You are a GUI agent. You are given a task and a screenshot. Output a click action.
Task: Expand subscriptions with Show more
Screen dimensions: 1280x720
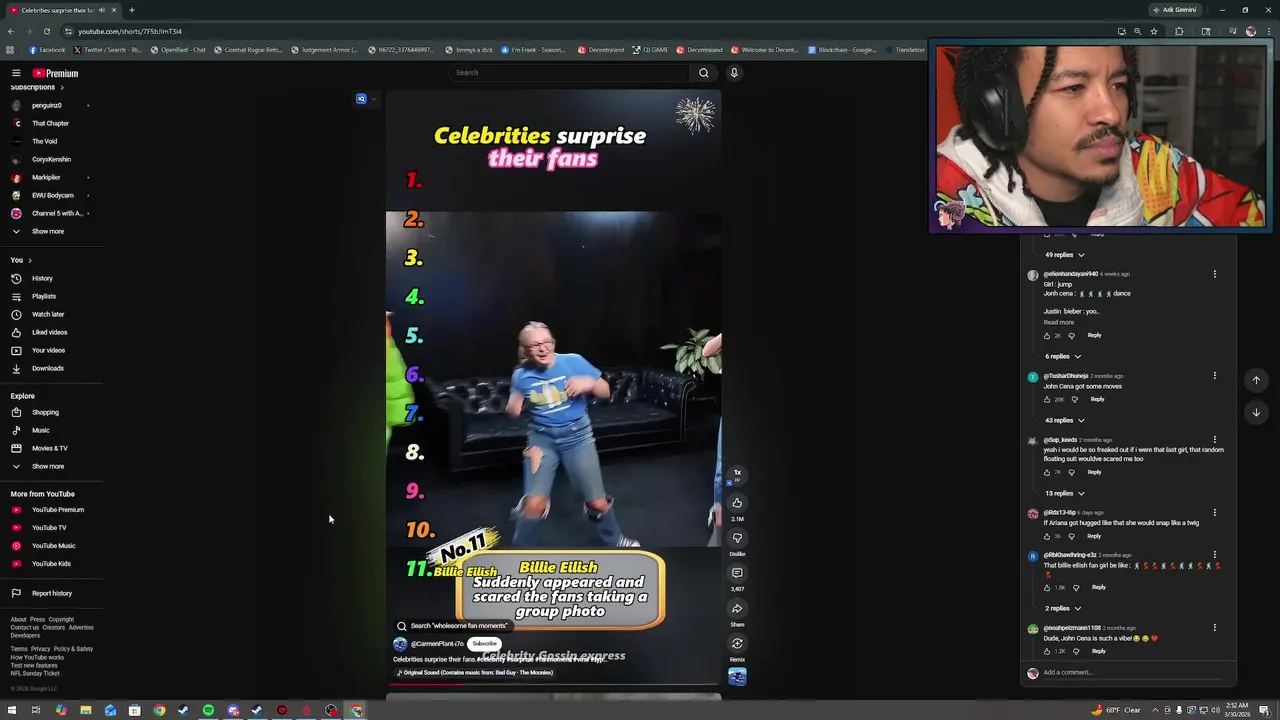point(48,231)
